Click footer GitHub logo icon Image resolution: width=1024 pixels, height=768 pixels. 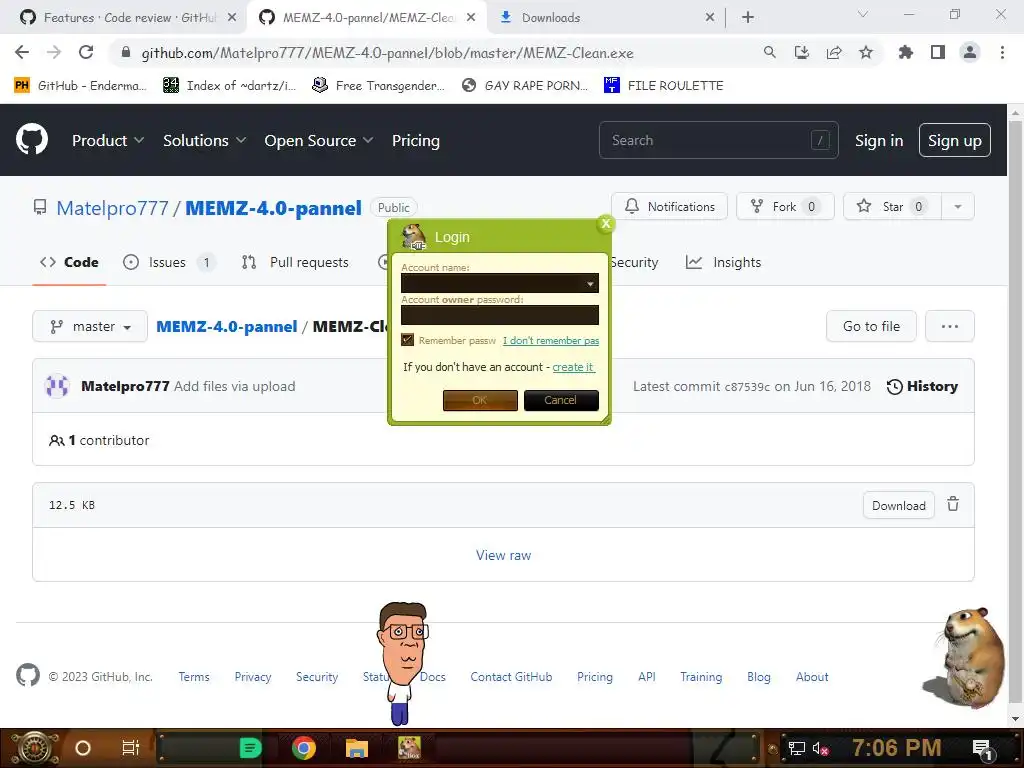[x=27, y=675]
